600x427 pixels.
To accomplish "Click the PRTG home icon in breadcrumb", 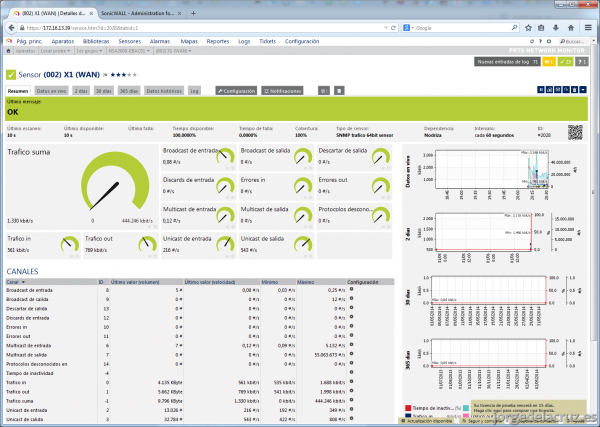I will click(8, 51).
